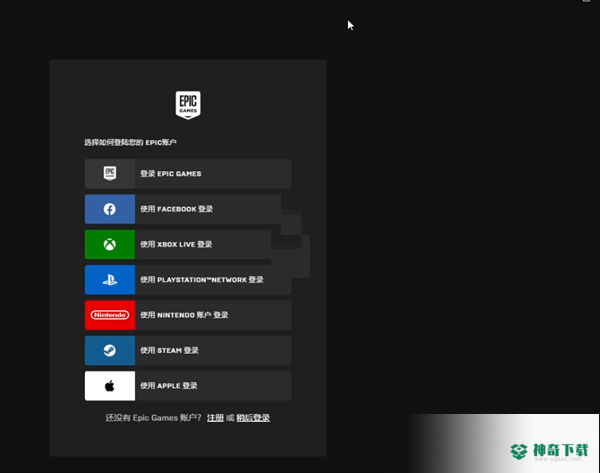This screenshot has height=473, width=600.
Task: Click the Steam icon tile
Action: (x=110, y=351)
